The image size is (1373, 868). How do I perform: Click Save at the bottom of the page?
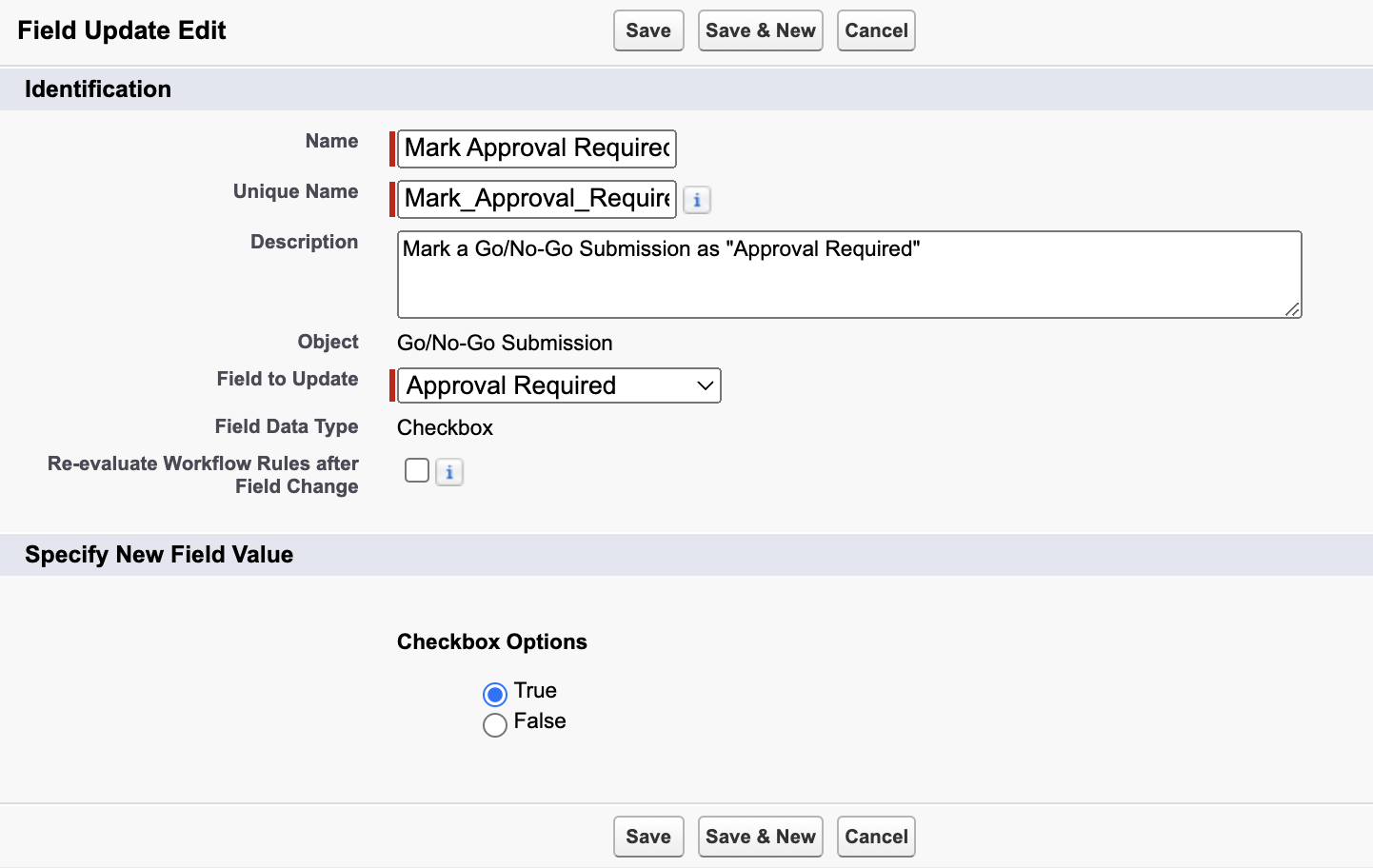[648, 837]
